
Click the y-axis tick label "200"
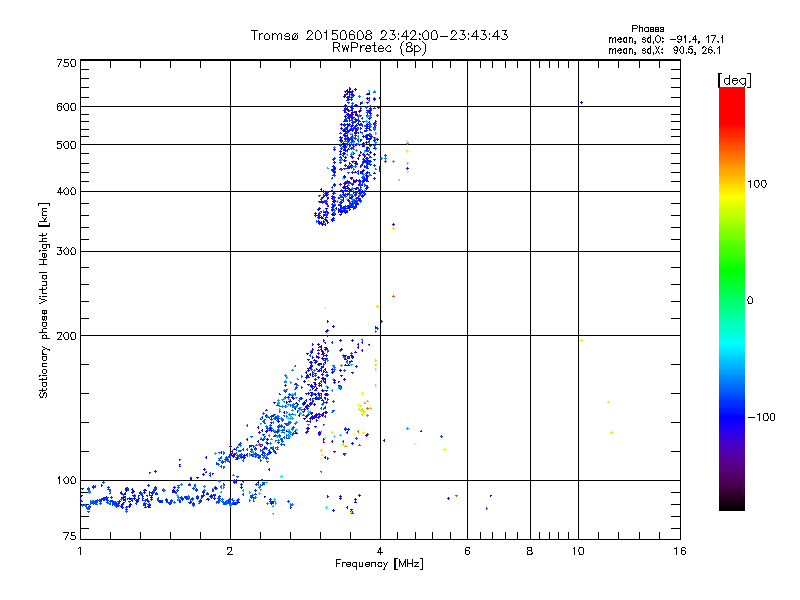click(x=66, y=336)
